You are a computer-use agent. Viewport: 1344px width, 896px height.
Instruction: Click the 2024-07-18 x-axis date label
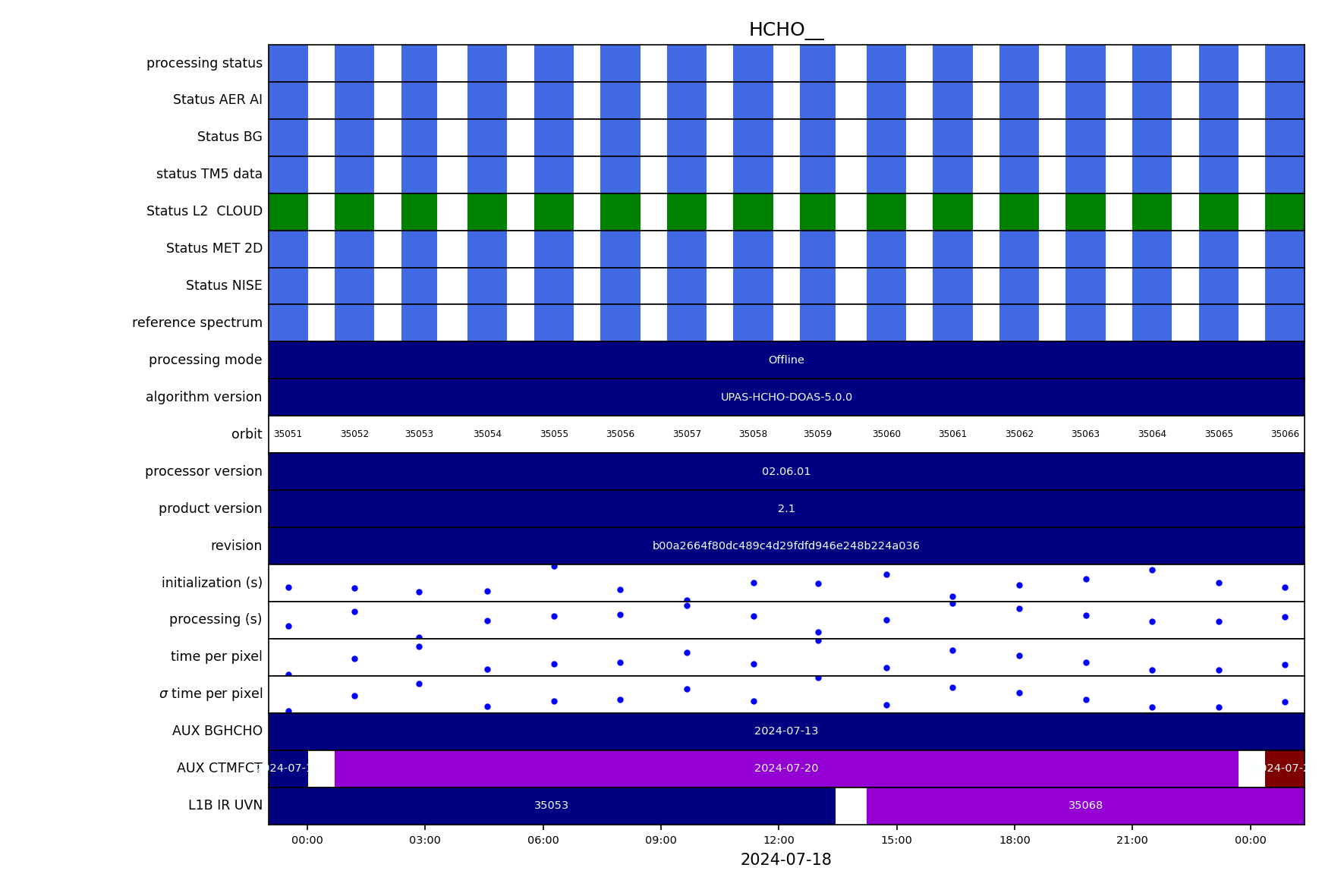(785, 860)
